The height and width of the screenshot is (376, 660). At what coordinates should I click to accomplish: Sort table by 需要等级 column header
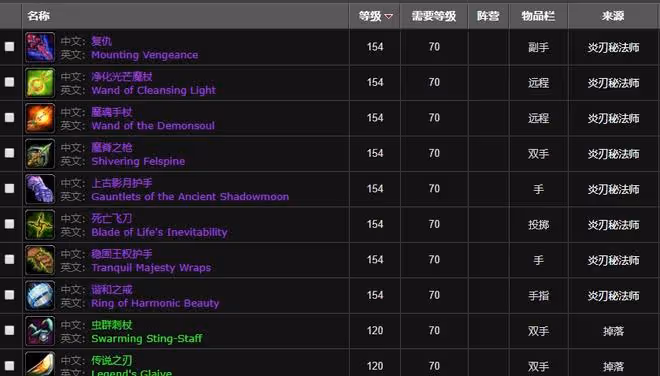coord(434,16)
